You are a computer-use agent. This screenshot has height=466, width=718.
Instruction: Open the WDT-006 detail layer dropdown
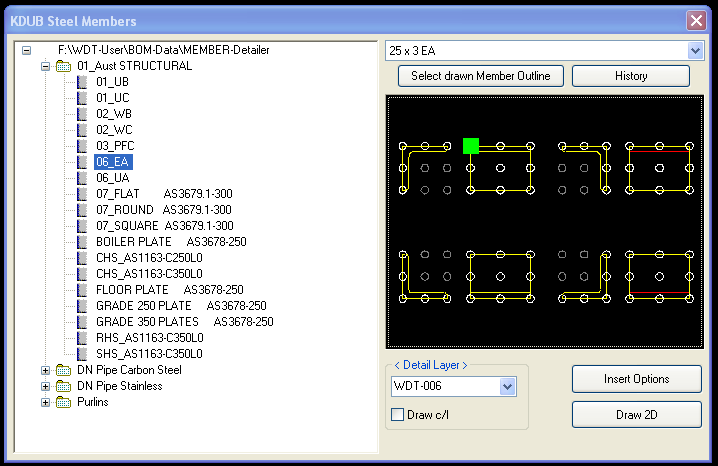[x=507, y=386]
